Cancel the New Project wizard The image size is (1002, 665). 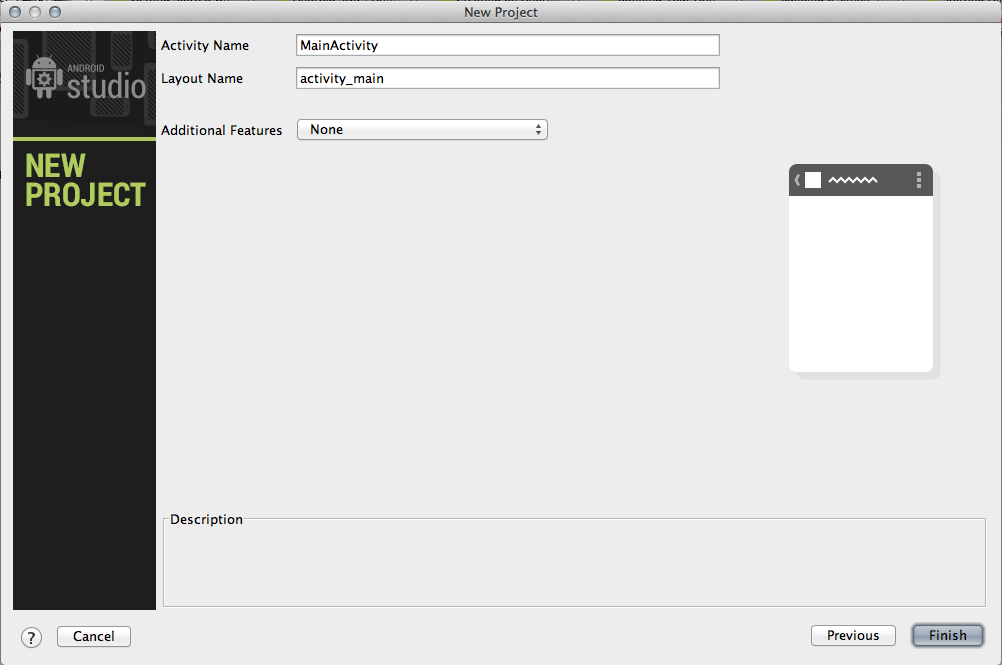94,636
